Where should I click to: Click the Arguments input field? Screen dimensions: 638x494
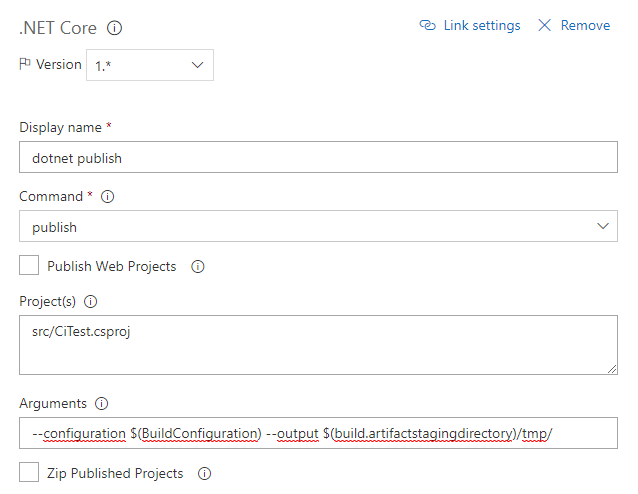click(x=318, y=433)
